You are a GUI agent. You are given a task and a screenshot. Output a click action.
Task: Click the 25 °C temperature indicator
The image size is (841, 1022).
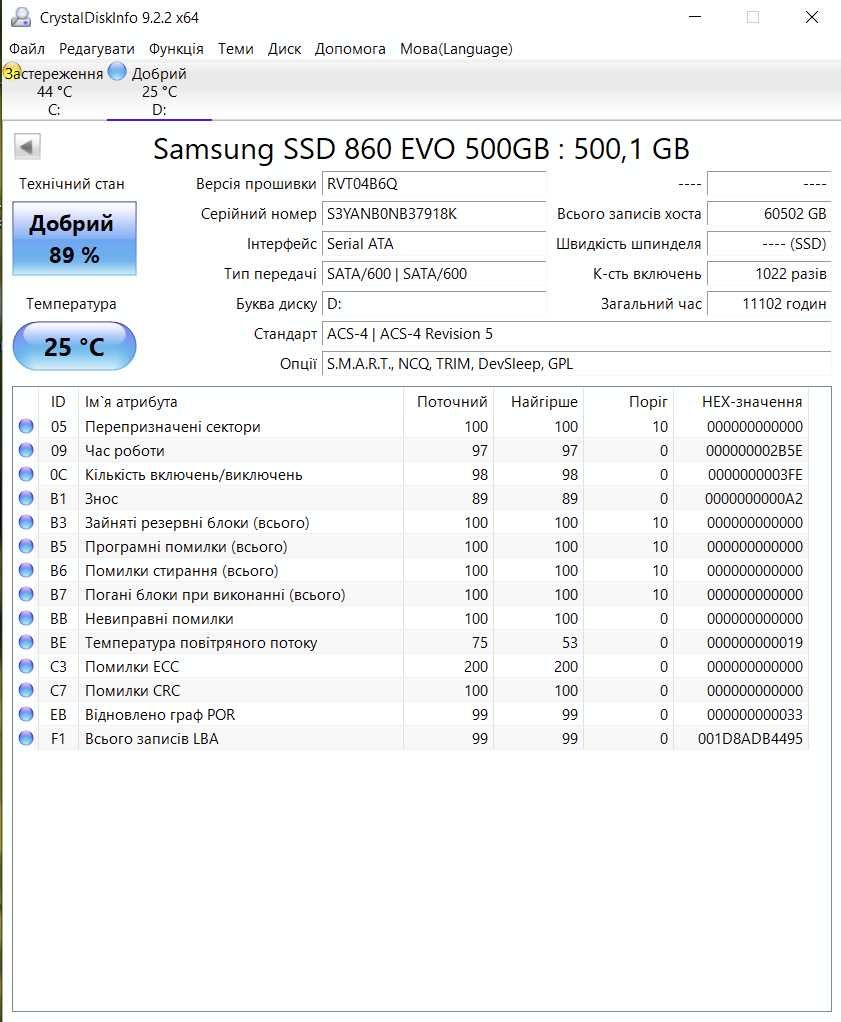click(x=74, y=346)
